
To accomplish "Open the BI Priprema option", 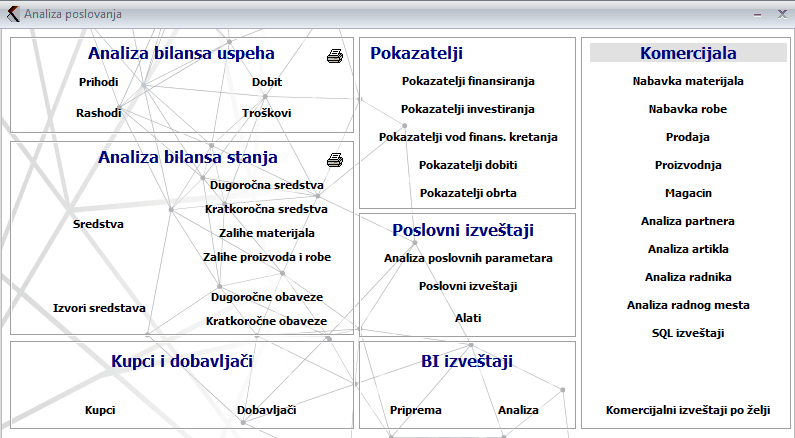I will coord(416,410).
